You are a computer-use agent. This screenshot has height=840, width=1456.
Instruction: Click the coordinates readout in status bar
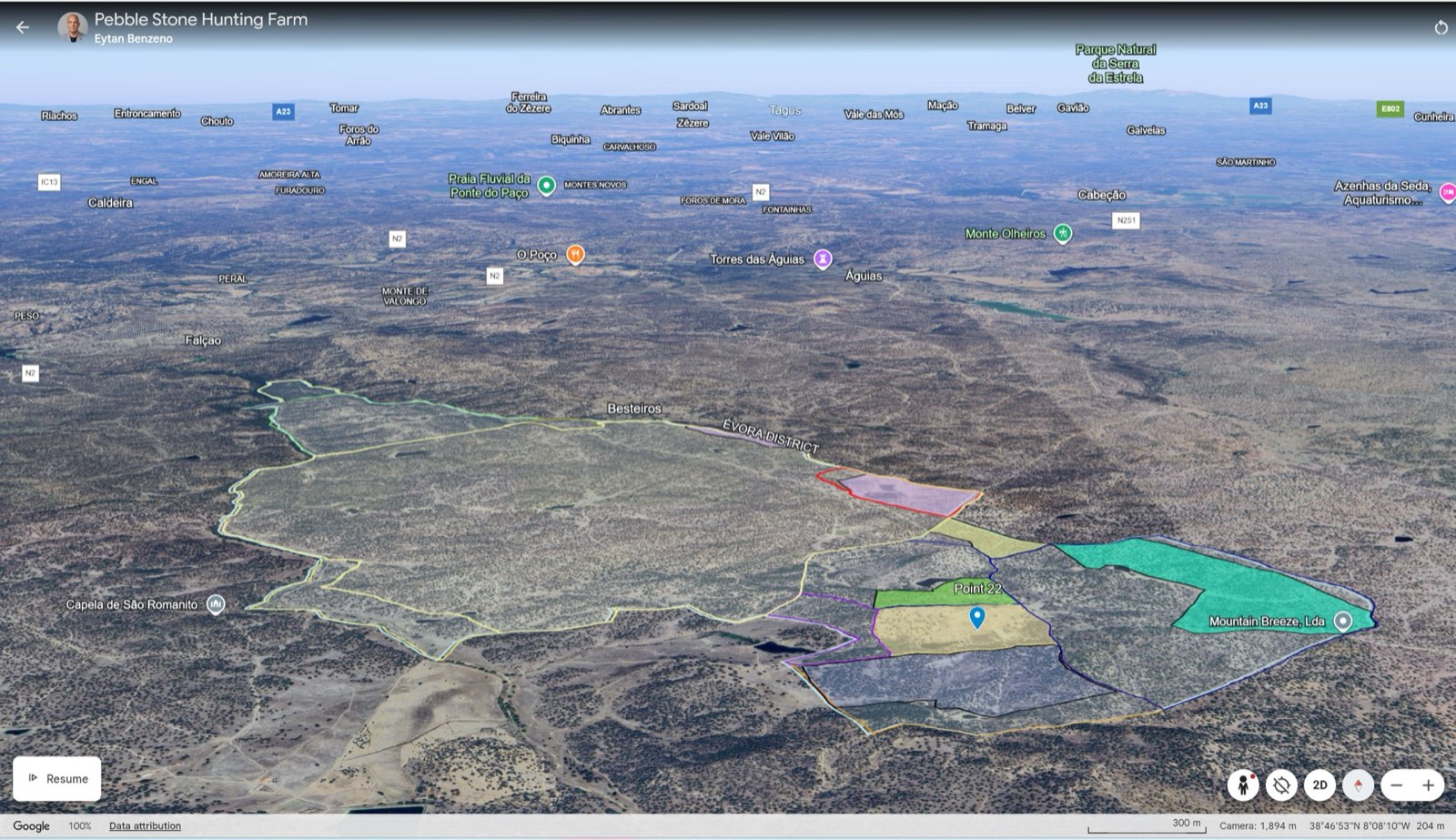pos(1360,825)
